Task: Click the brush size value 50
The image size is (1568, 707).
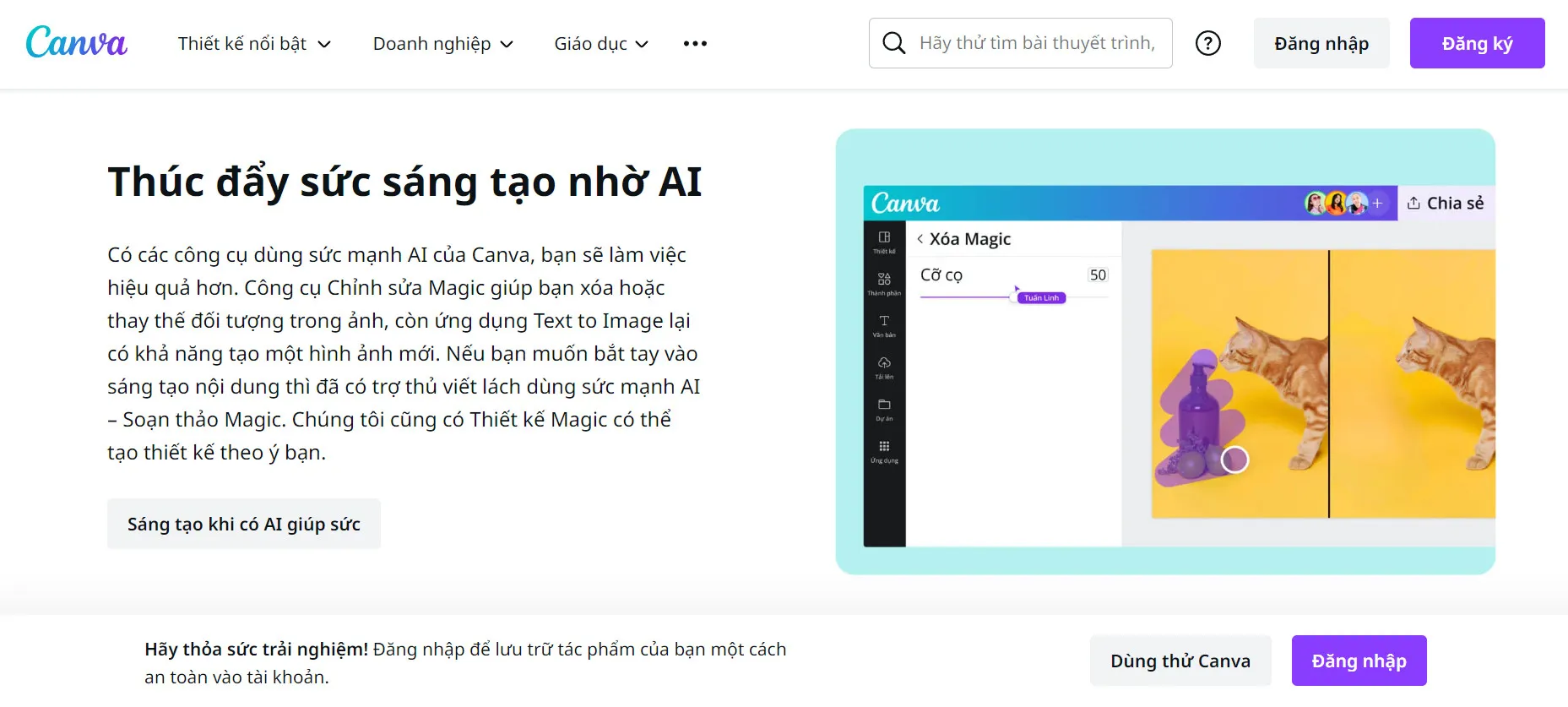Action: [1098, 275]
